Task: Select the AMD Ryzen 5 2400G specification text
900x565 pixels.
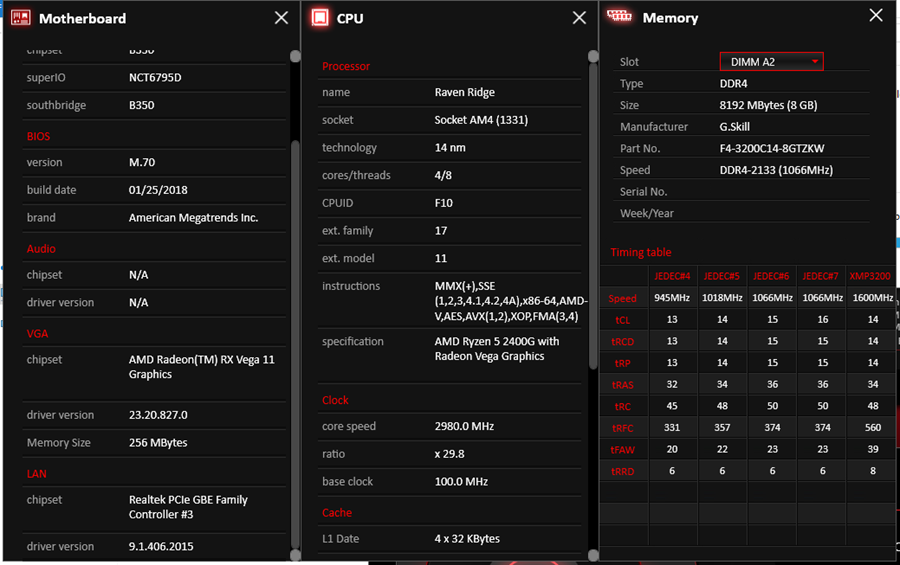Action: click(497, 349)
